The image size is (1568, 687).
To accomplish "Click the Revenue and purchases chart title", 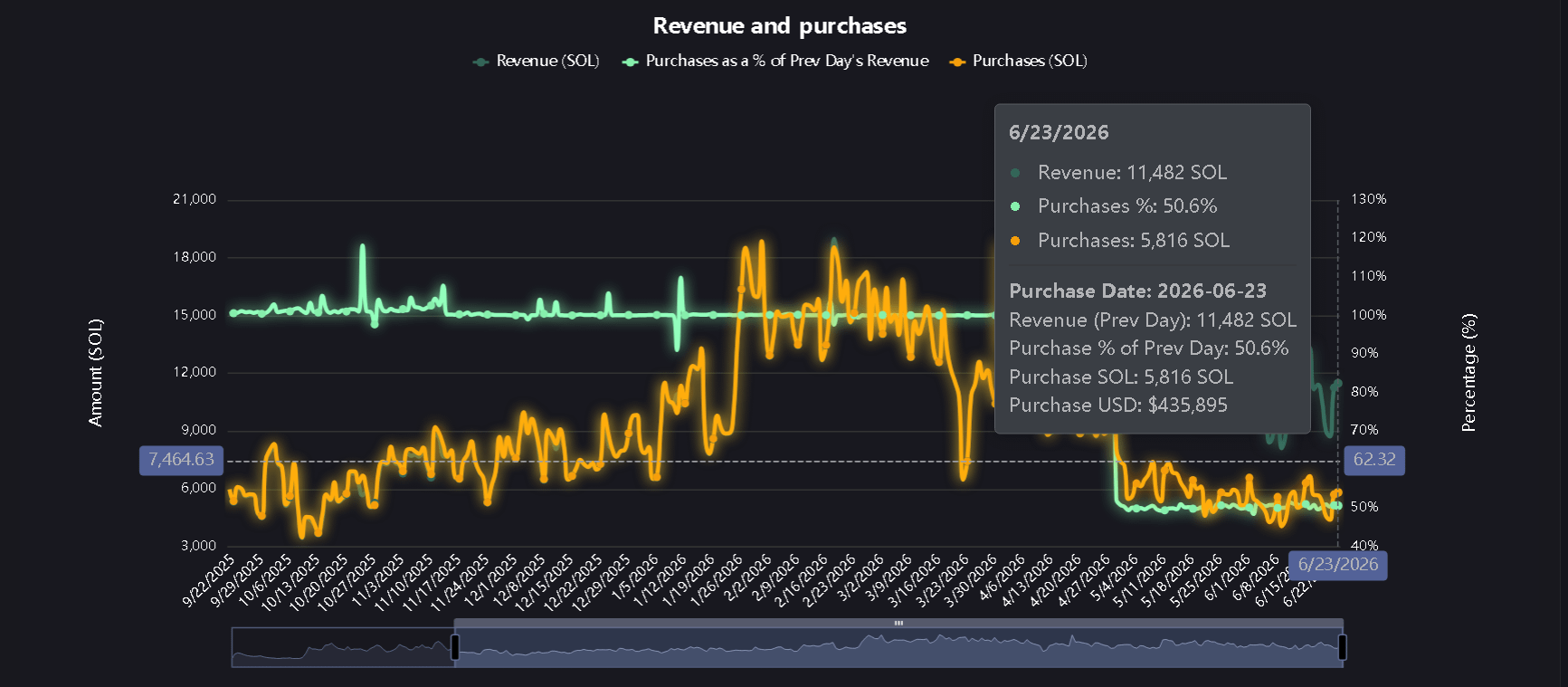I will [x=780, y=25].
